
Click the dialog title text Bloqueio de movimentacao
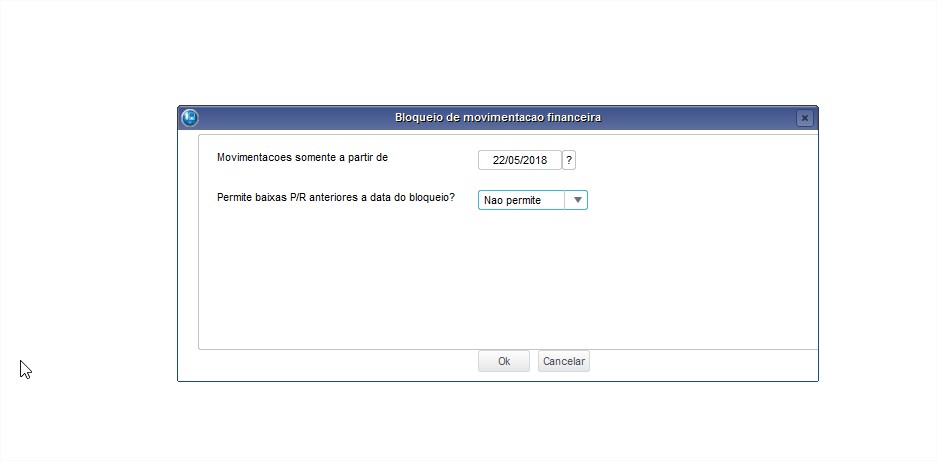click(x=498, y=118)
